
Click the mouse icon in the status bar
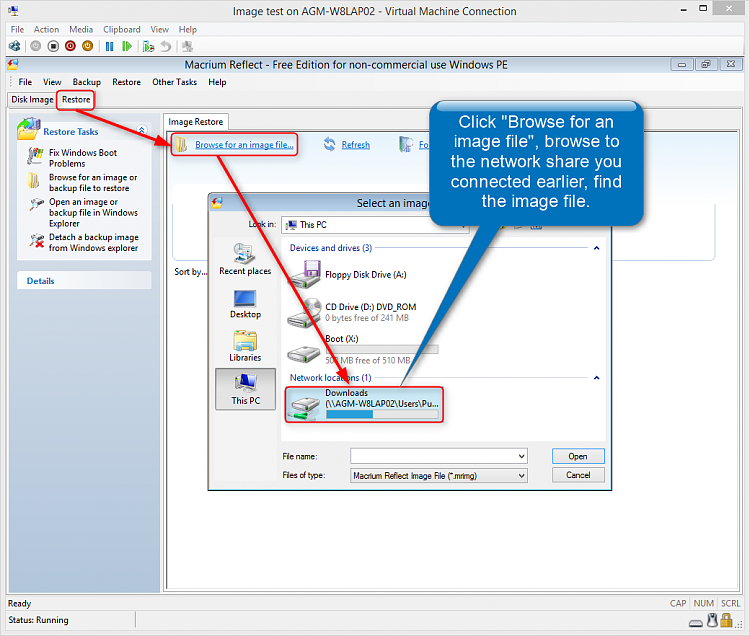[713, 620]
